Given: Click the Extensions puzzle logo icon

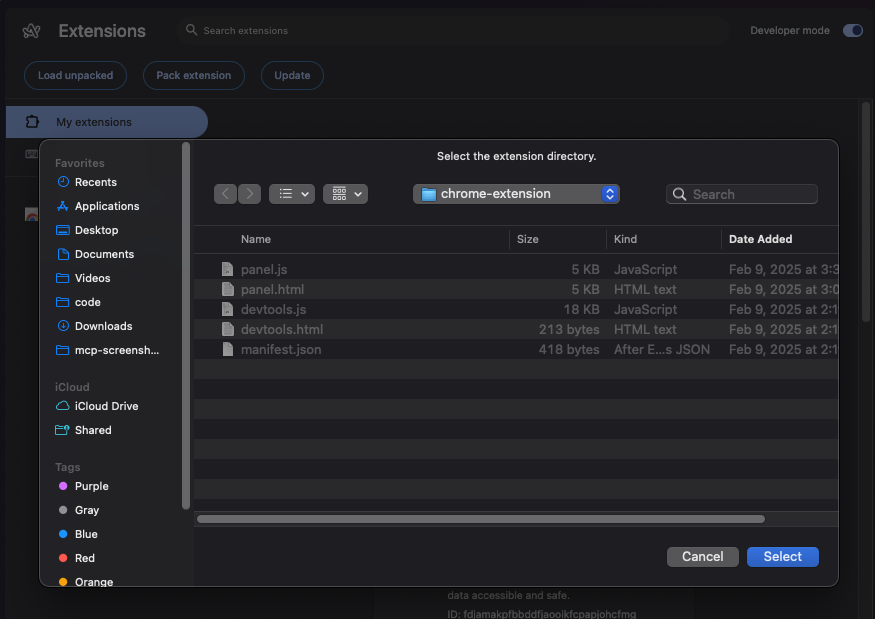Looking at the screenshot, I should [31, 30].
